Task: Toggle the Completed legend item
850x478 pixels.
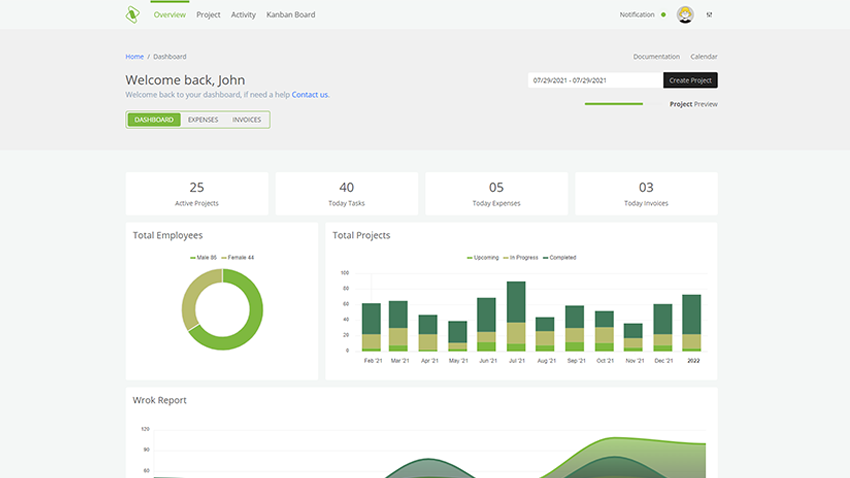Action: tap(559, 258)
